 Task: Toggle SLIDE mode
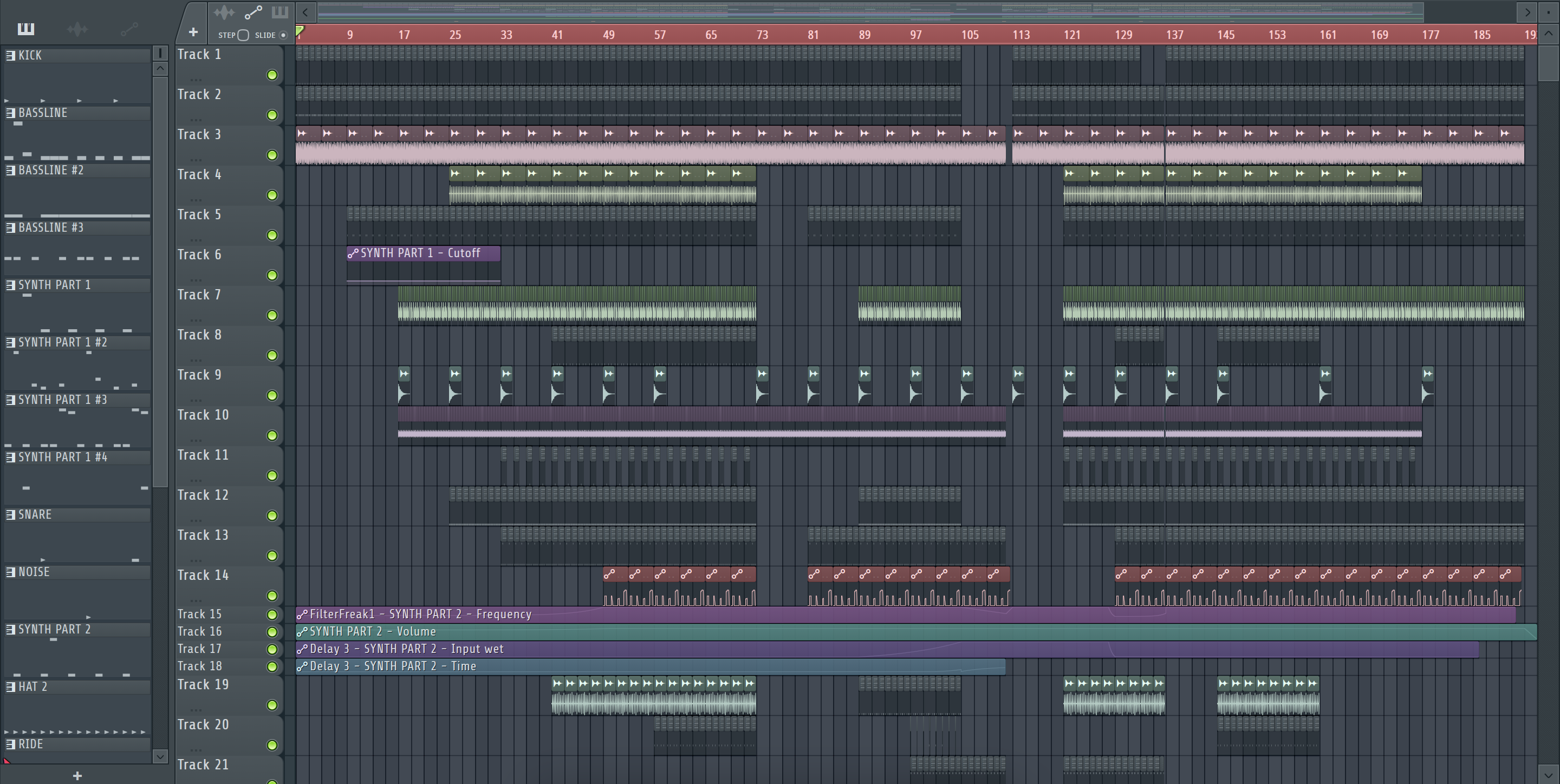[283, 35]
